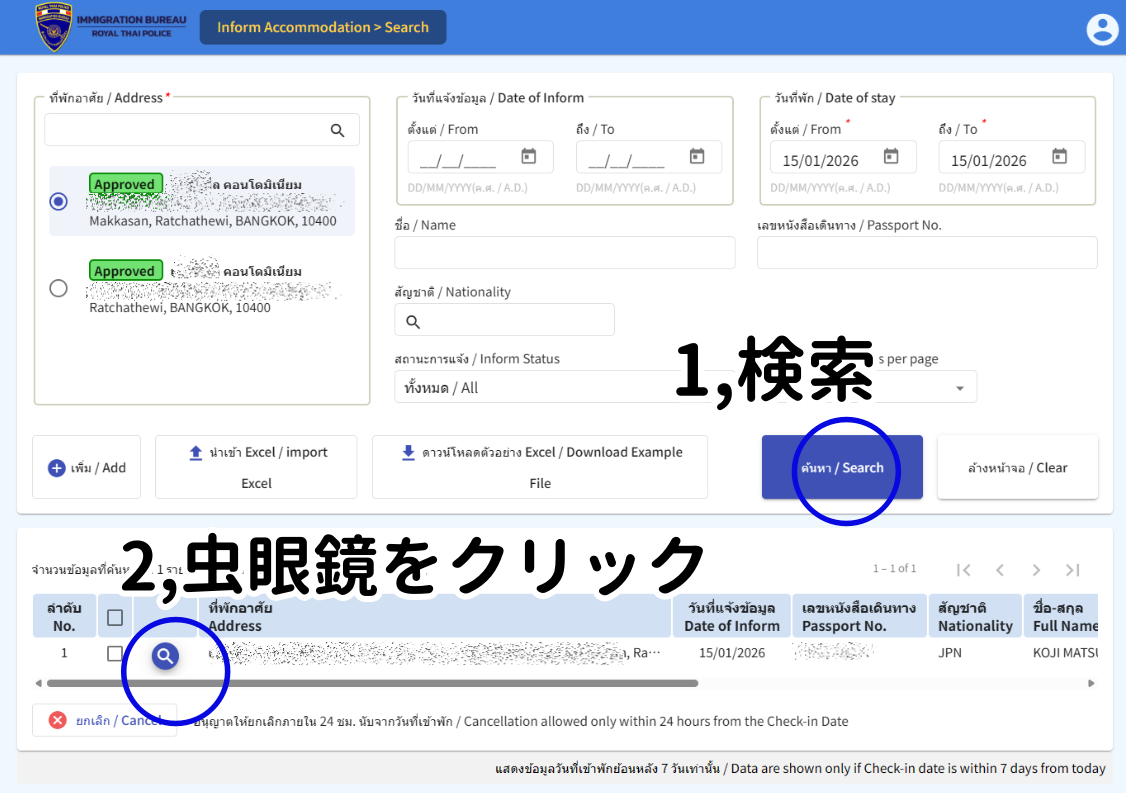Select the second approved condominium radio button

(59, 288)
